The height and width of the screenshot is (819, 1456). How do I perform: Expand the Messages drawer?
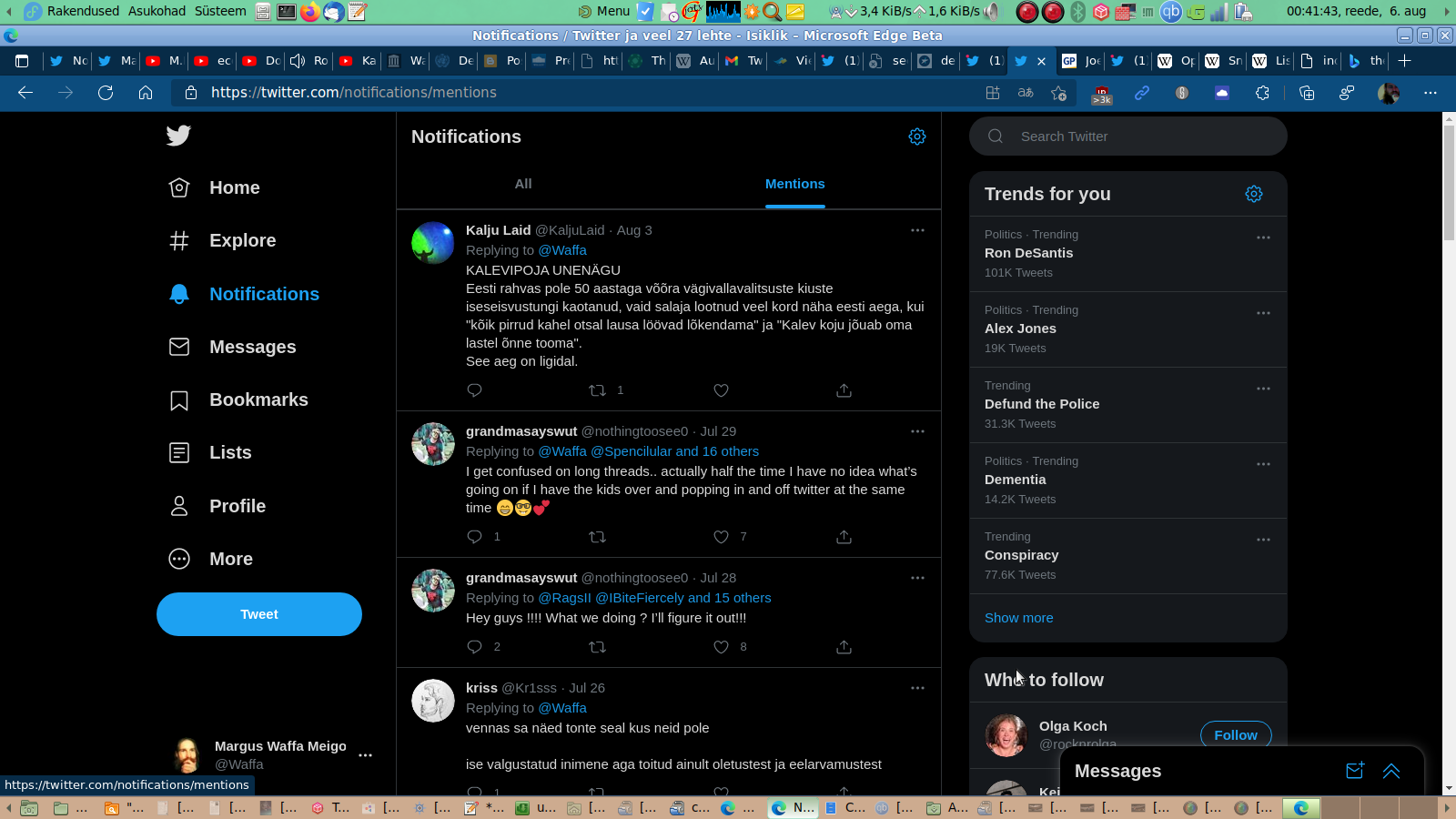pos(1391,771)
